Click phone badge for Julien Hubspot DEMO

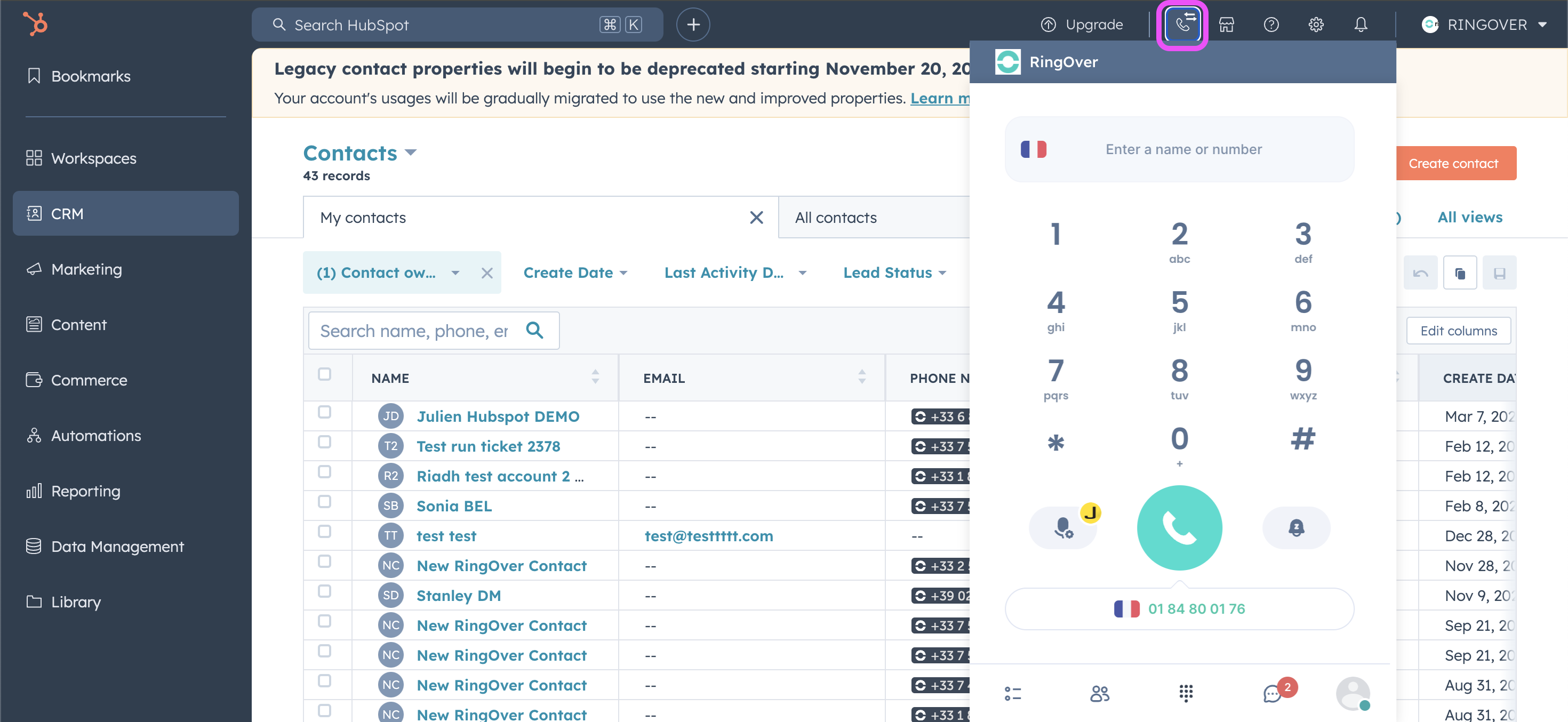click(940, 416)
